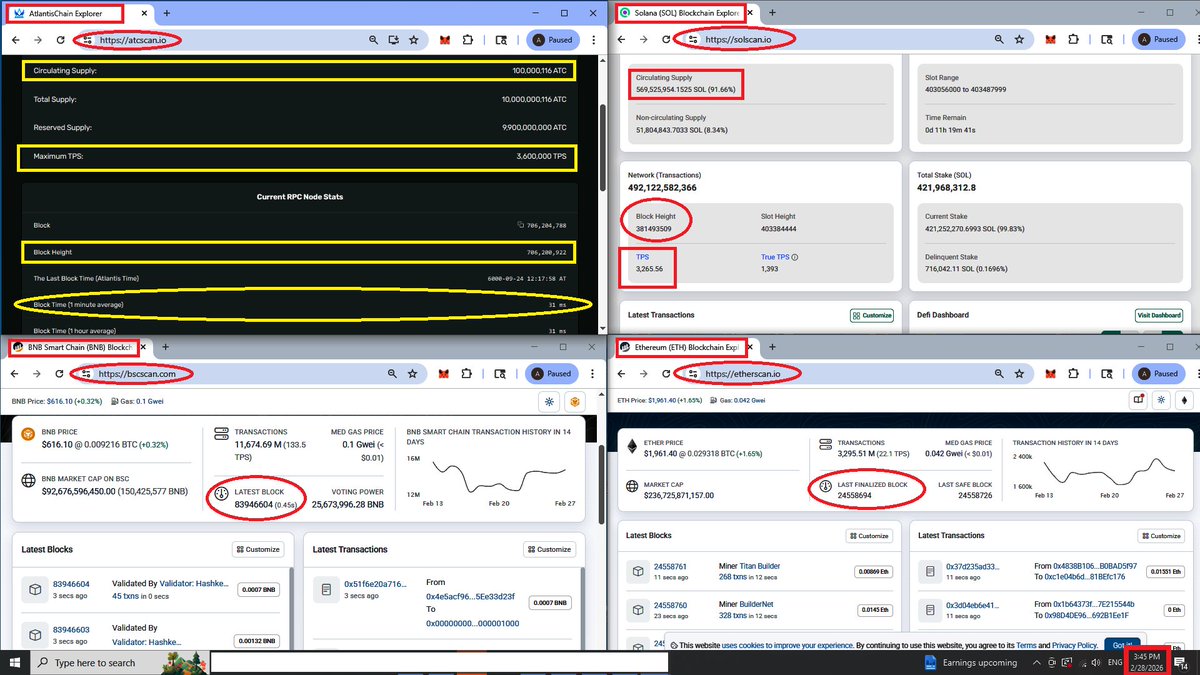This screenshot has width=1200, height=675.
Task: Customize the Etherscan Latest Blocks panel
Action: pyautogui.click(x=868, y=535)
